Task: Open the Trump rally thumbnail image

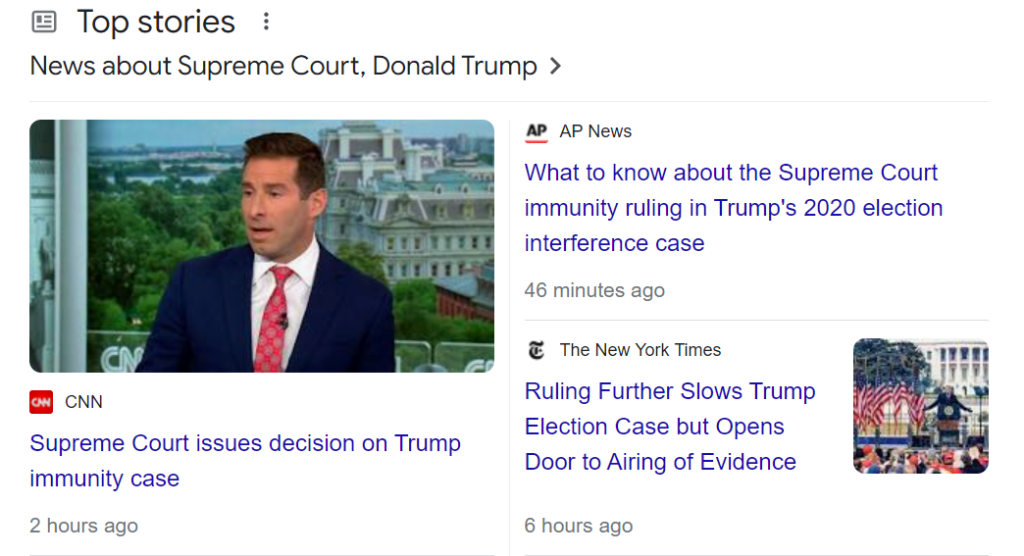Action: tap(920, 406)
